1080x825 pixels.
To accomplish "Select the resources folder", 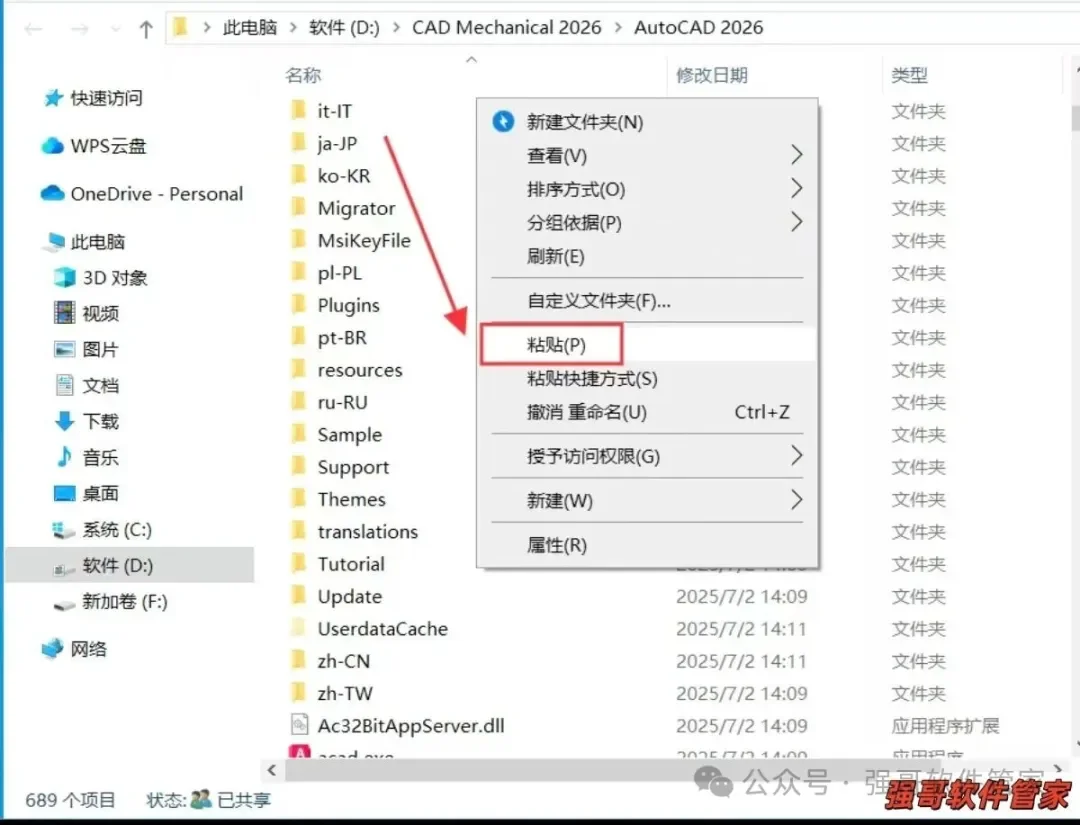I will coord(360,370).
